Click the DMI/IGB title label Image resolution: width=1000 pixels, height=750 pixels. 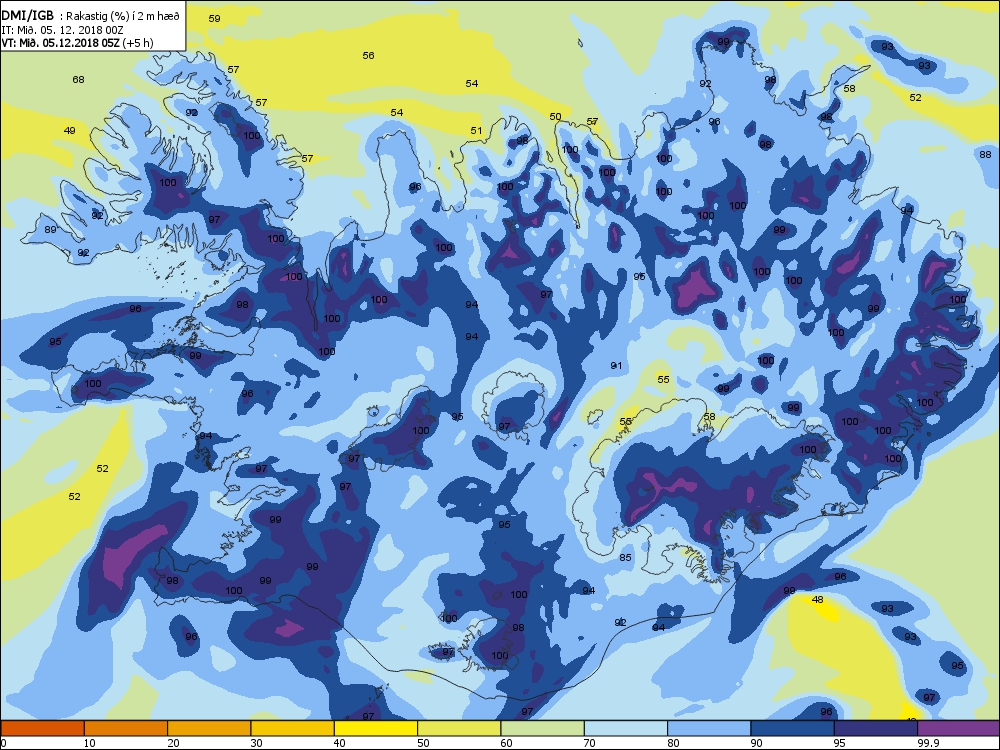[27, 16]
